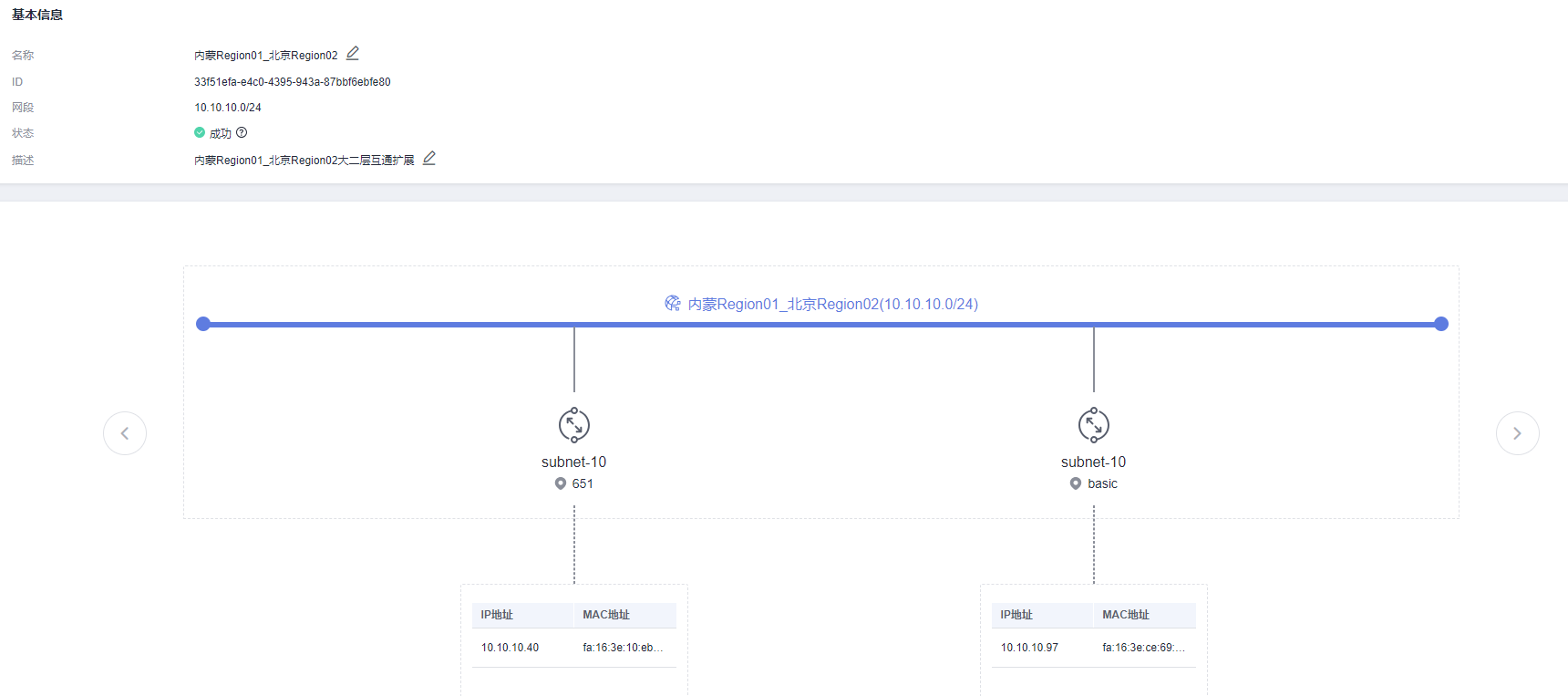This screenshot has width=1568, height=696.
Task: Click the location pin beside basic
Action: (1076, 483)
